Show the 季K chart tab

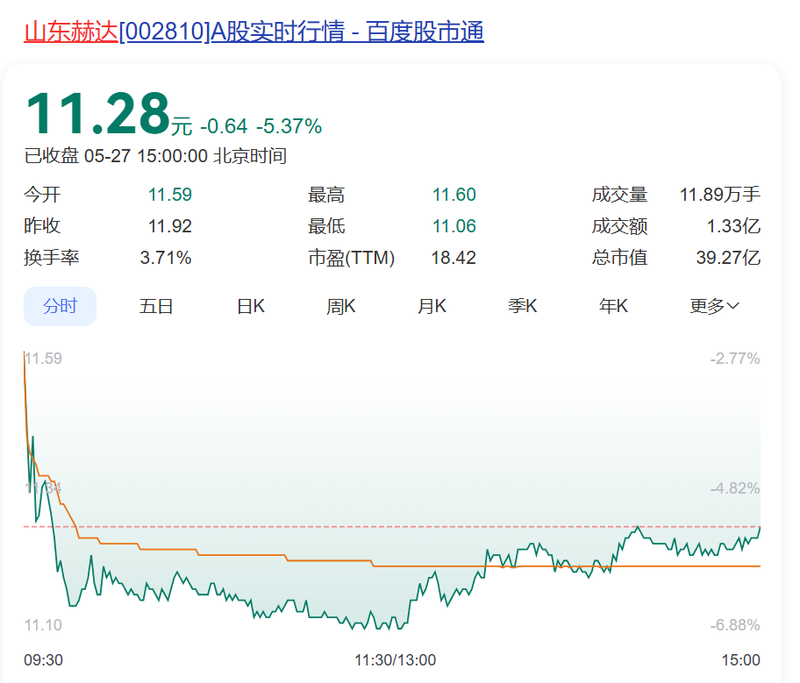[x=522, y=306]
